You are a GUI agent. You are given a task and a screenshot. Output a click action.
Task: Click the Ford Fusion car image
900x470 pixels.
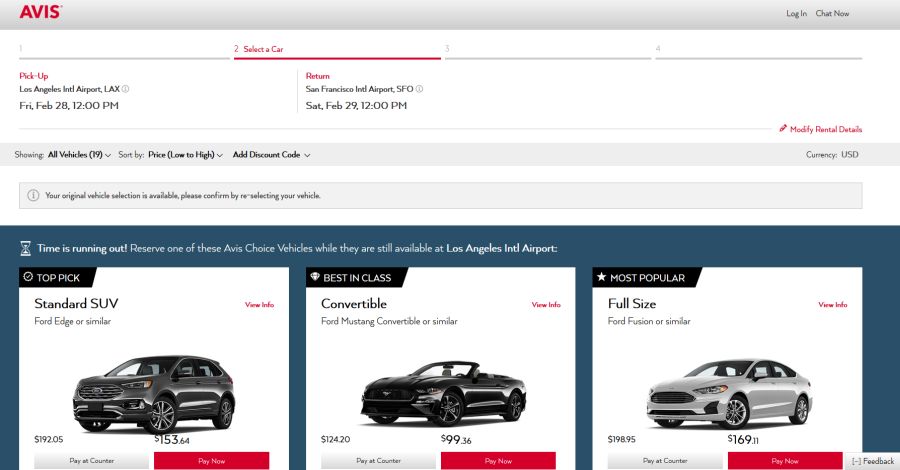(x=730, y=393)
